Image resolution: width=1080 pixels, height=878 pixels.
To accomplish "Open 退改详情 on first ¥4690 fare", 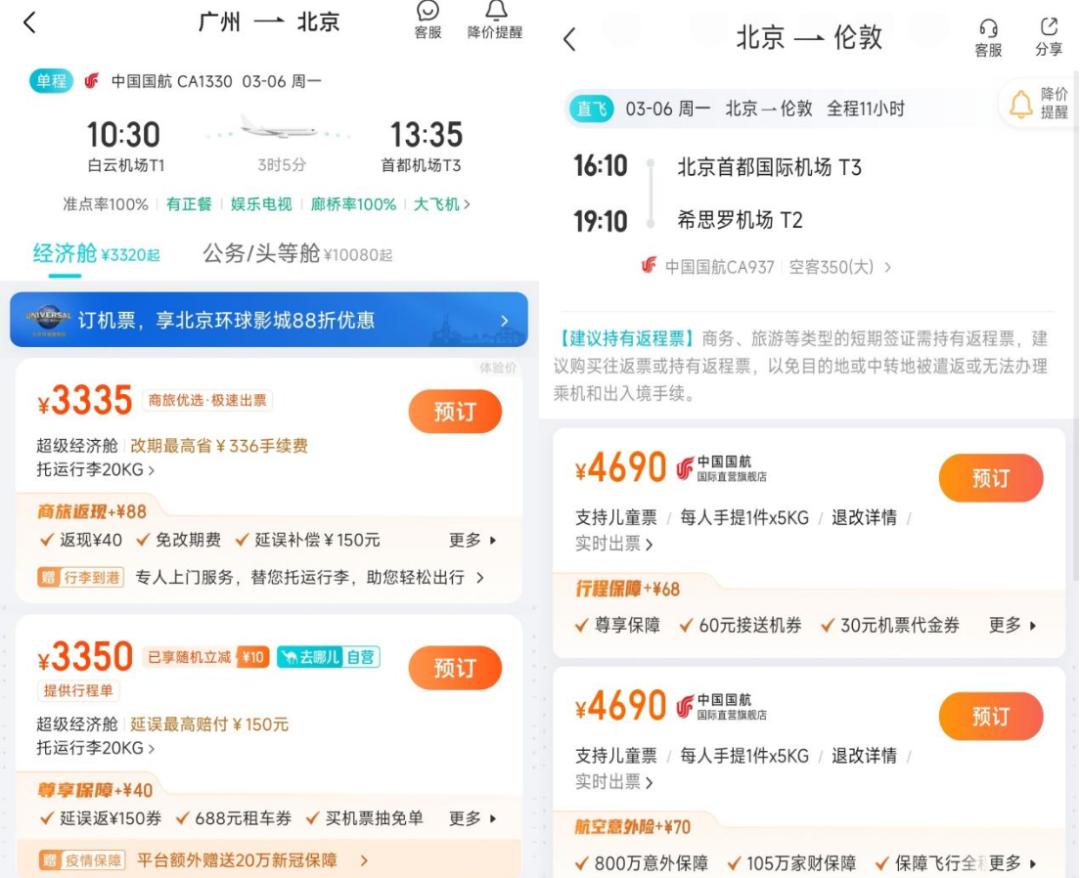I will click(x=864, y=517).
